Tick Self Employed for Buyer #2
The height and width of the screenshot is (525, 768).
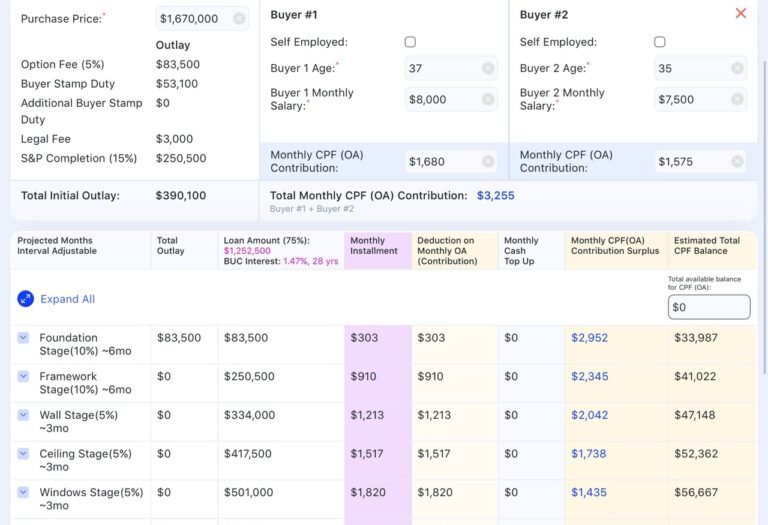pyautogui.click(x=659, y=42)
